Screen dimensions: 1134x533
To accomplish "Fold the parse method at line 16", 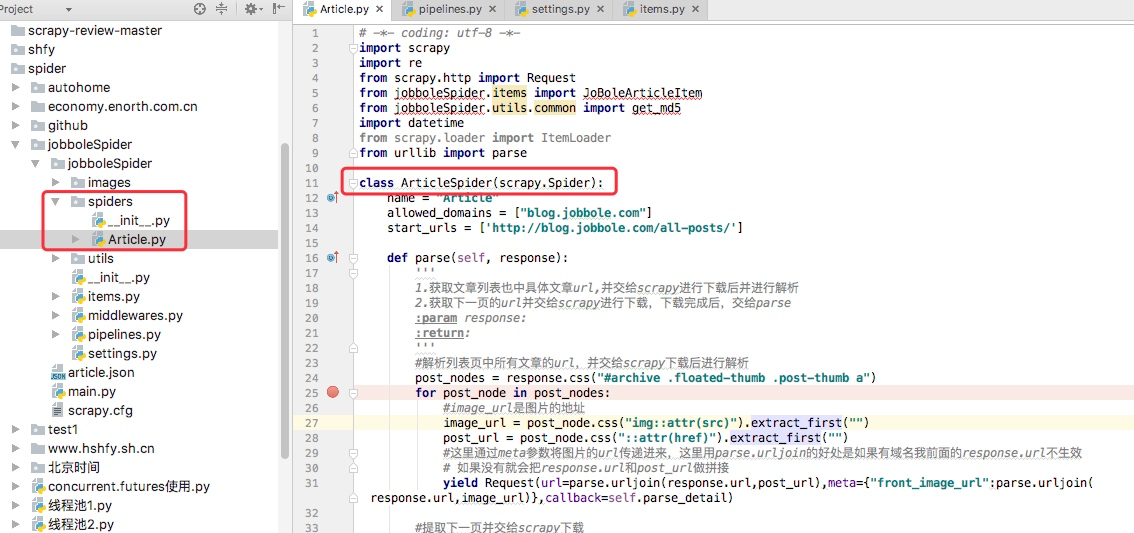I will (x=353, y=258).
